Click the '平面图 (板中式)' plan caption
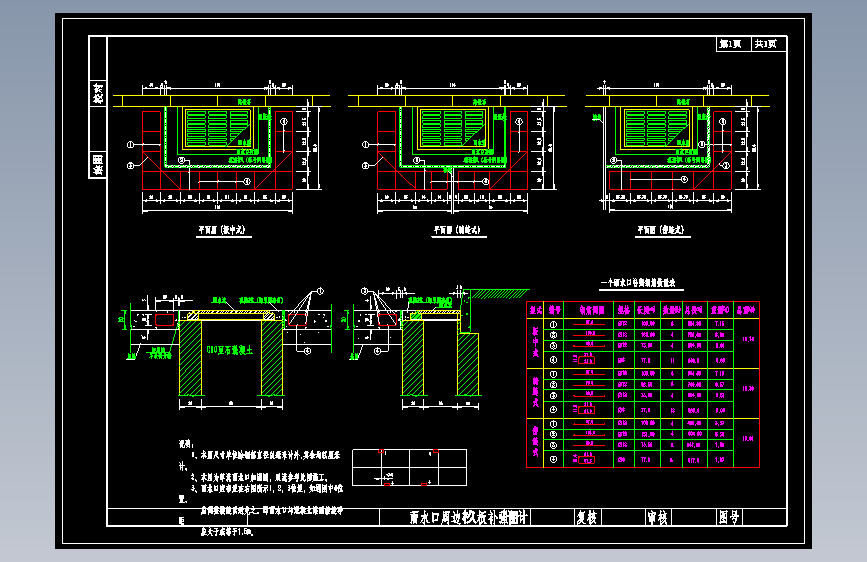This screenshot has height=562, width=867. click(222, 230)
